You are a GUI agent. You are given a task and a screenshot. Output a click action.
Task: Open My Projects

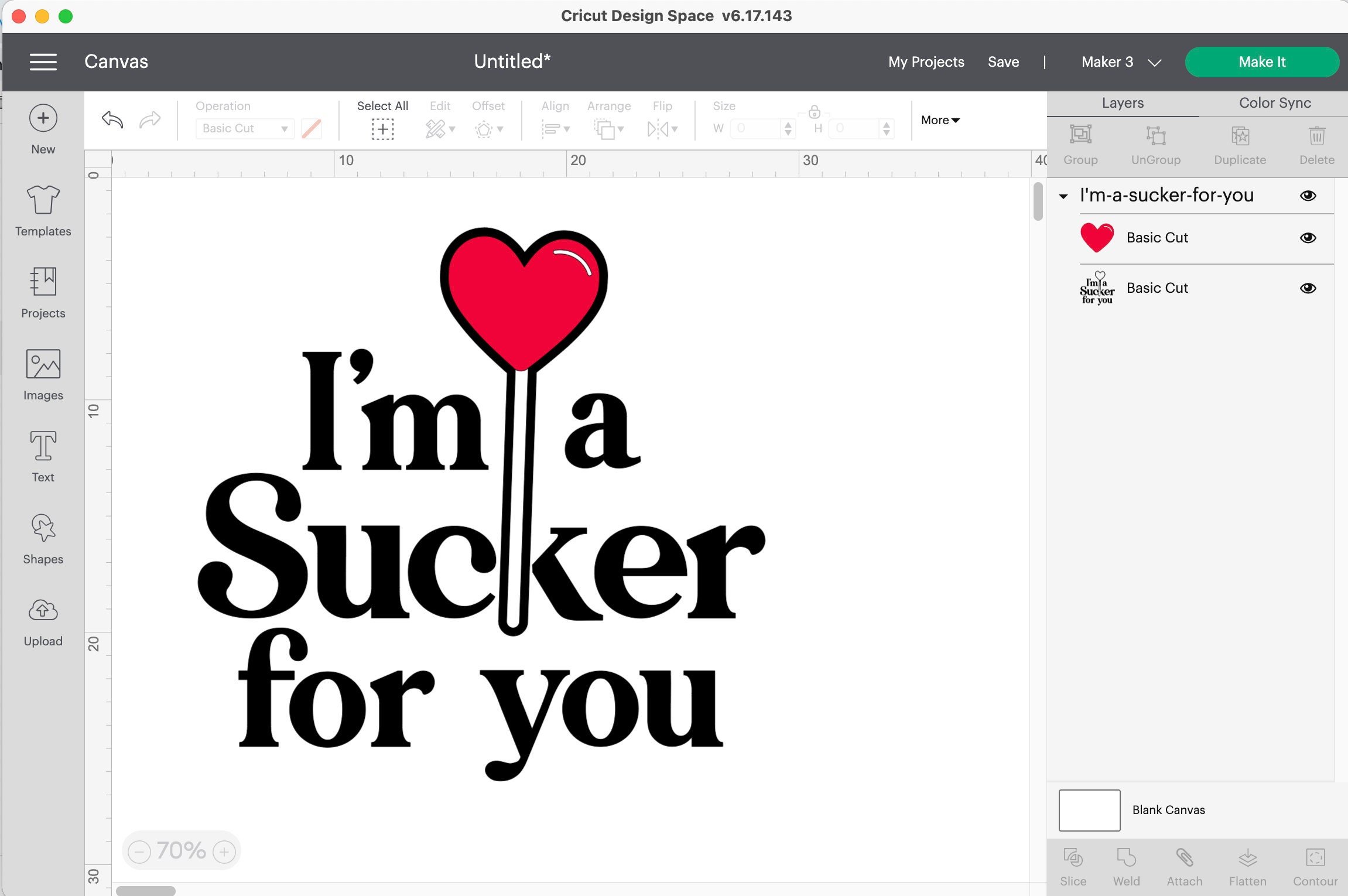point(926,62)
